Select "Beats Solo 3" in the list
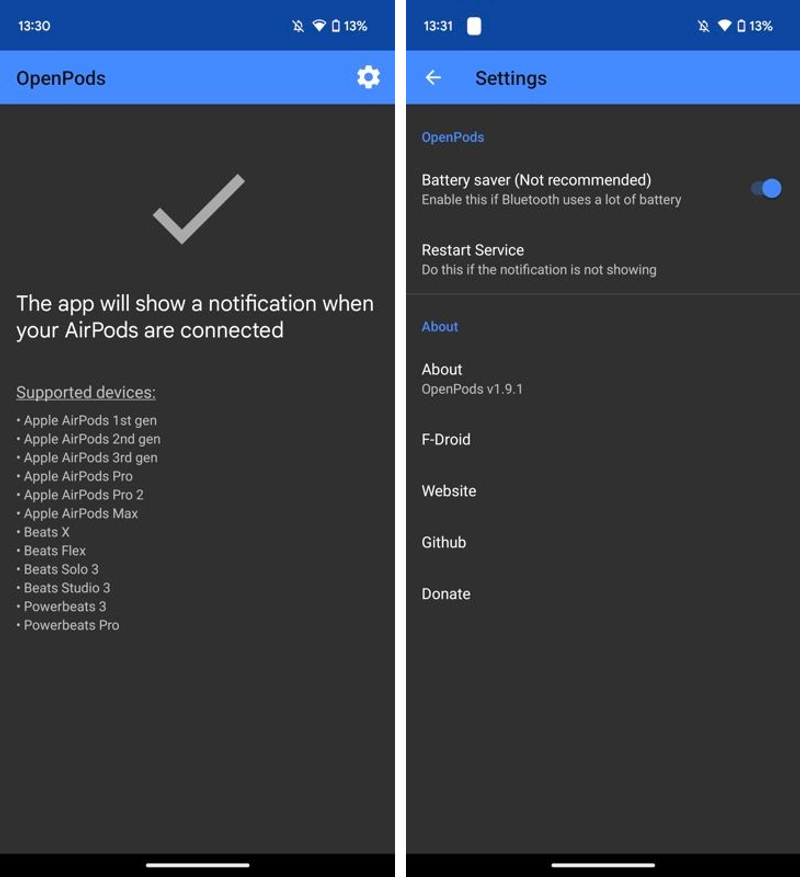The width and height of the screenshot is (800, 877). (61, 569)
